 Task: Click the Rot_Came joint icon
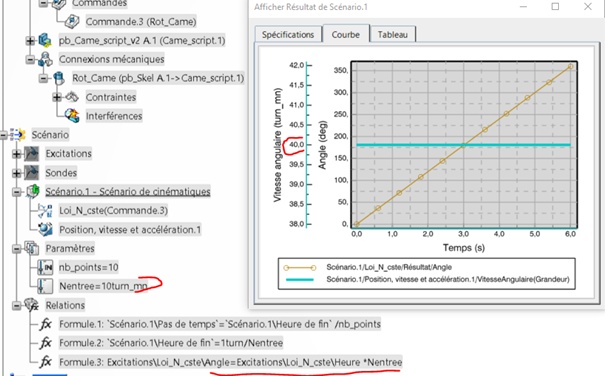click(59, 78)
